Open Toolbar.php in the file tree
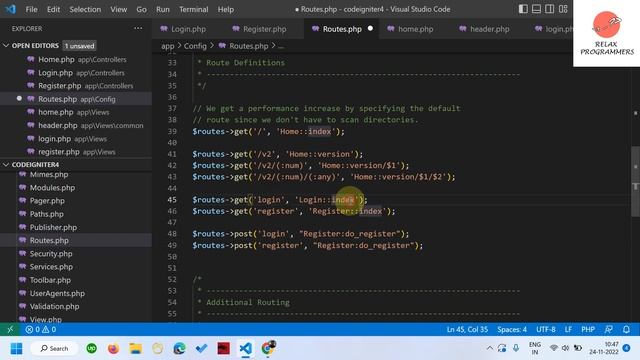The width and height of the screenshot is (640, 360). coord(76,280)
